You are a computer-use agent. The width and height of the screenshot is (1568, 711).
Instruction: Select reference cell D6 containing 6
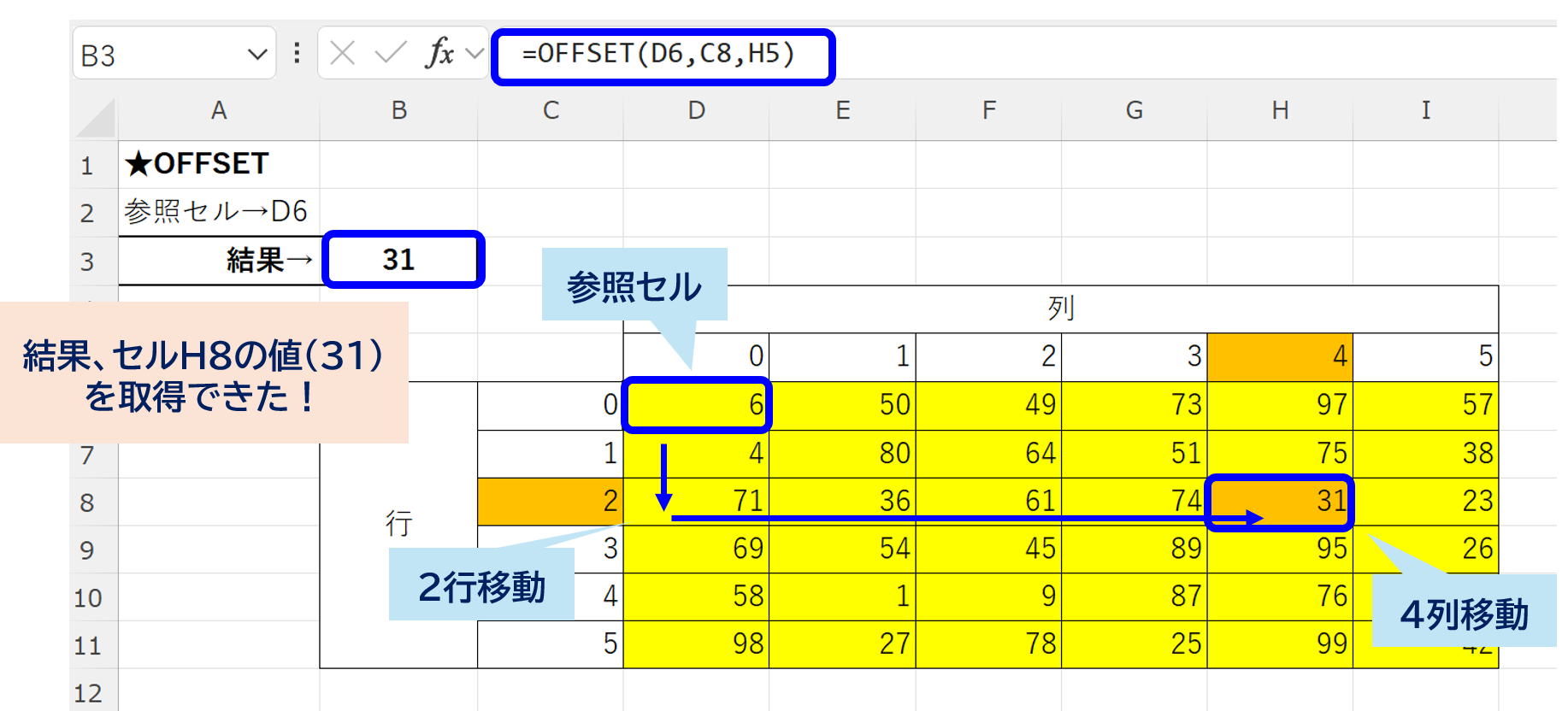696,405
